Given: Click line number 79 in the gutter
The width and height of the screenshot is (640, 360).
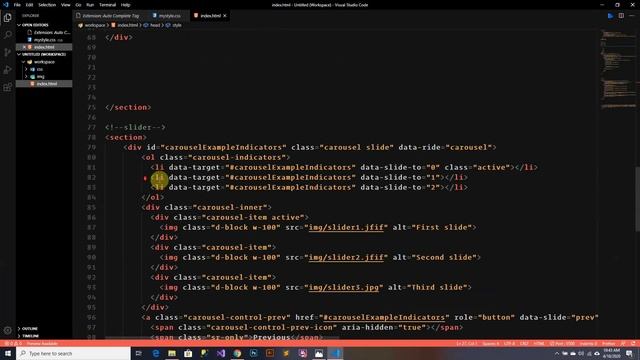Looking at the screenshot, I should [x=92, y=147].
